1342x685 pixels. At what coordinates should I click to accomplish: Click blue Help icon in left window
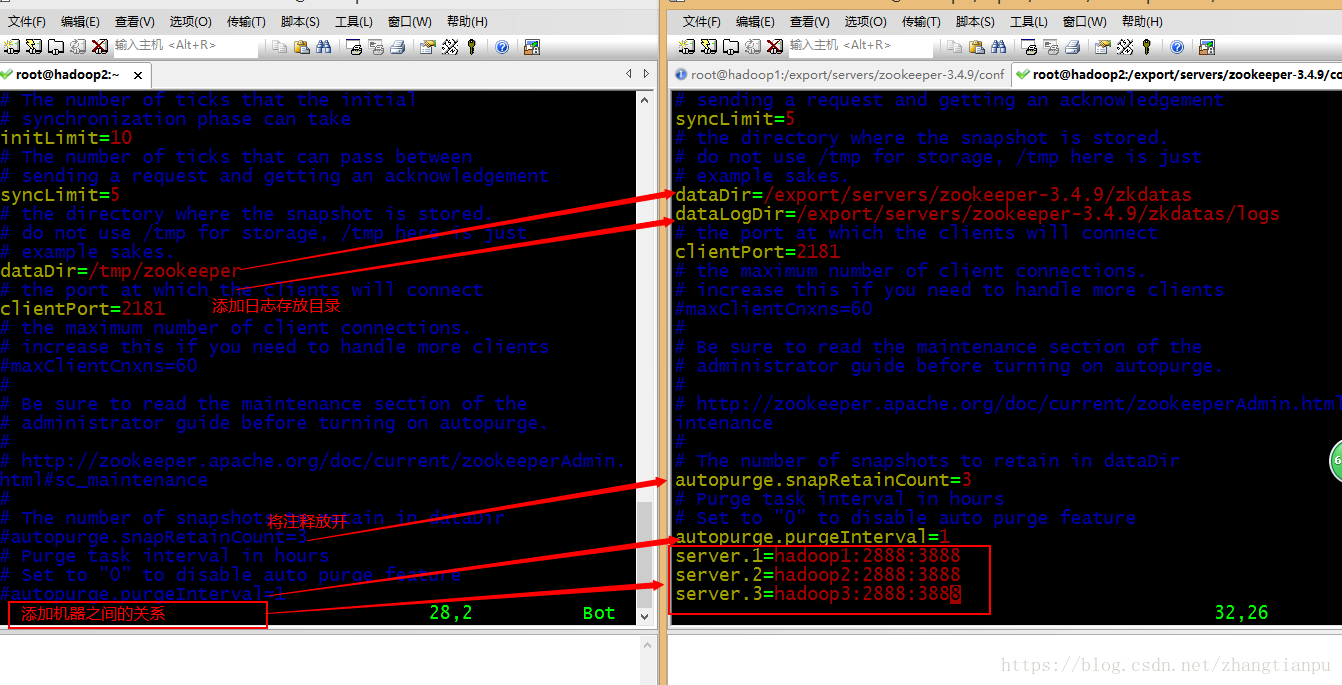pos(502,46)
